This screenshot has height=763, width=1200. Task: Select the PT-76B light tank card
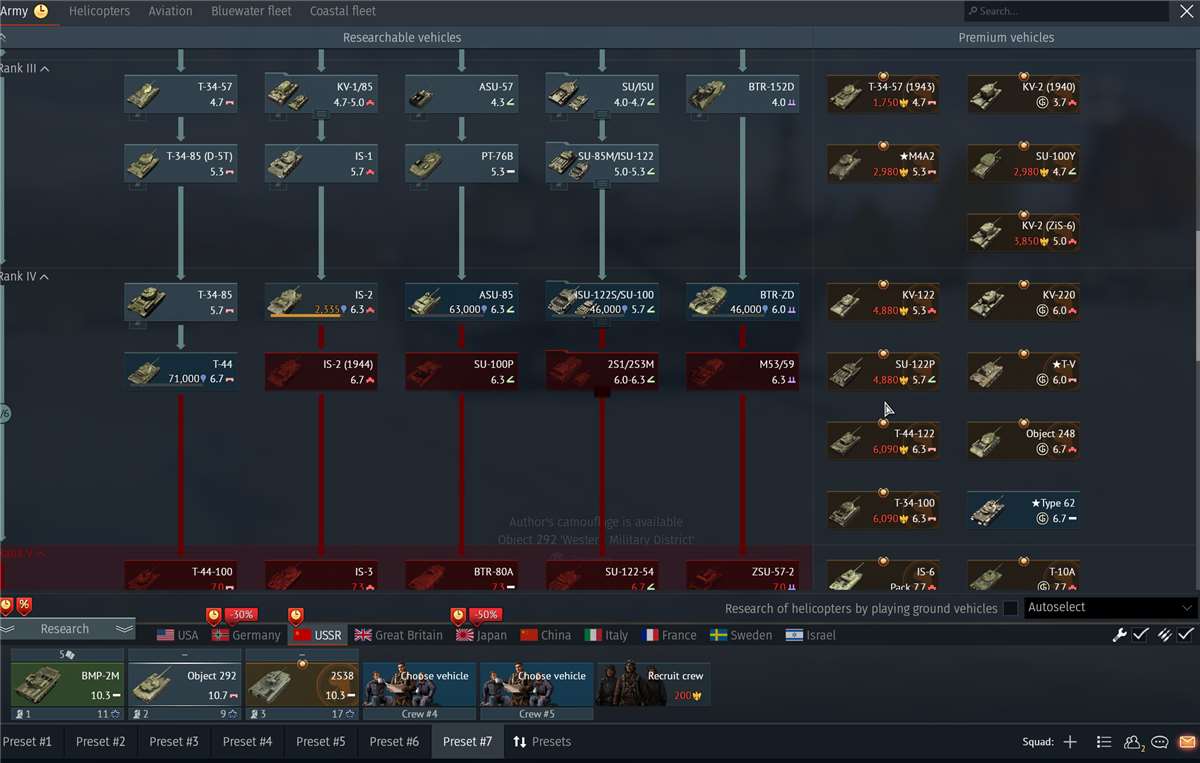tap(462, 164)
